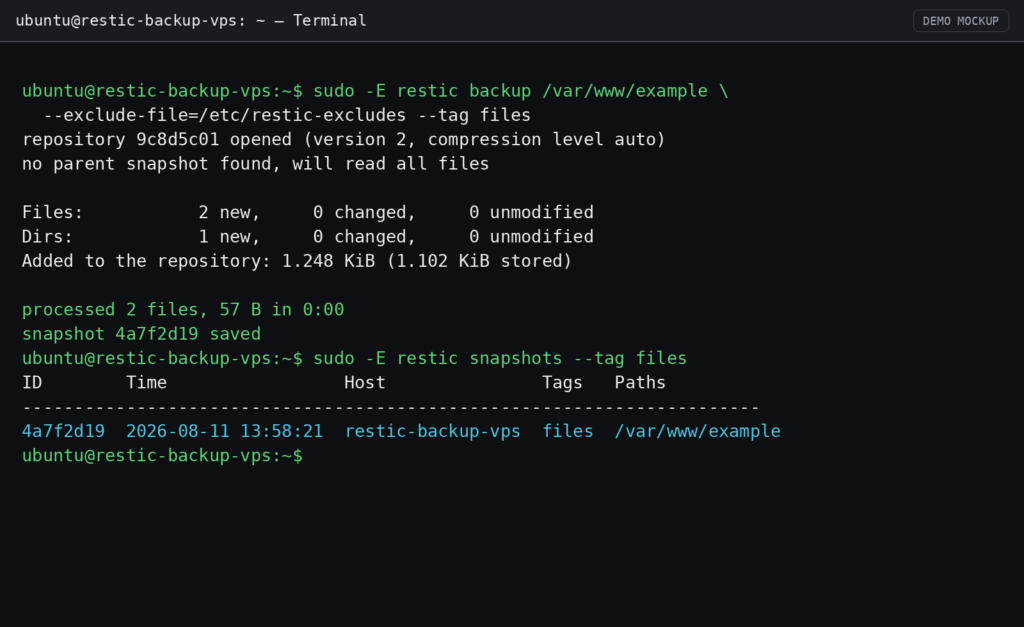Viewport: 1024px width, 627px height.
Task: Click the Dirs statistics row
Action: tap(308, 236)
